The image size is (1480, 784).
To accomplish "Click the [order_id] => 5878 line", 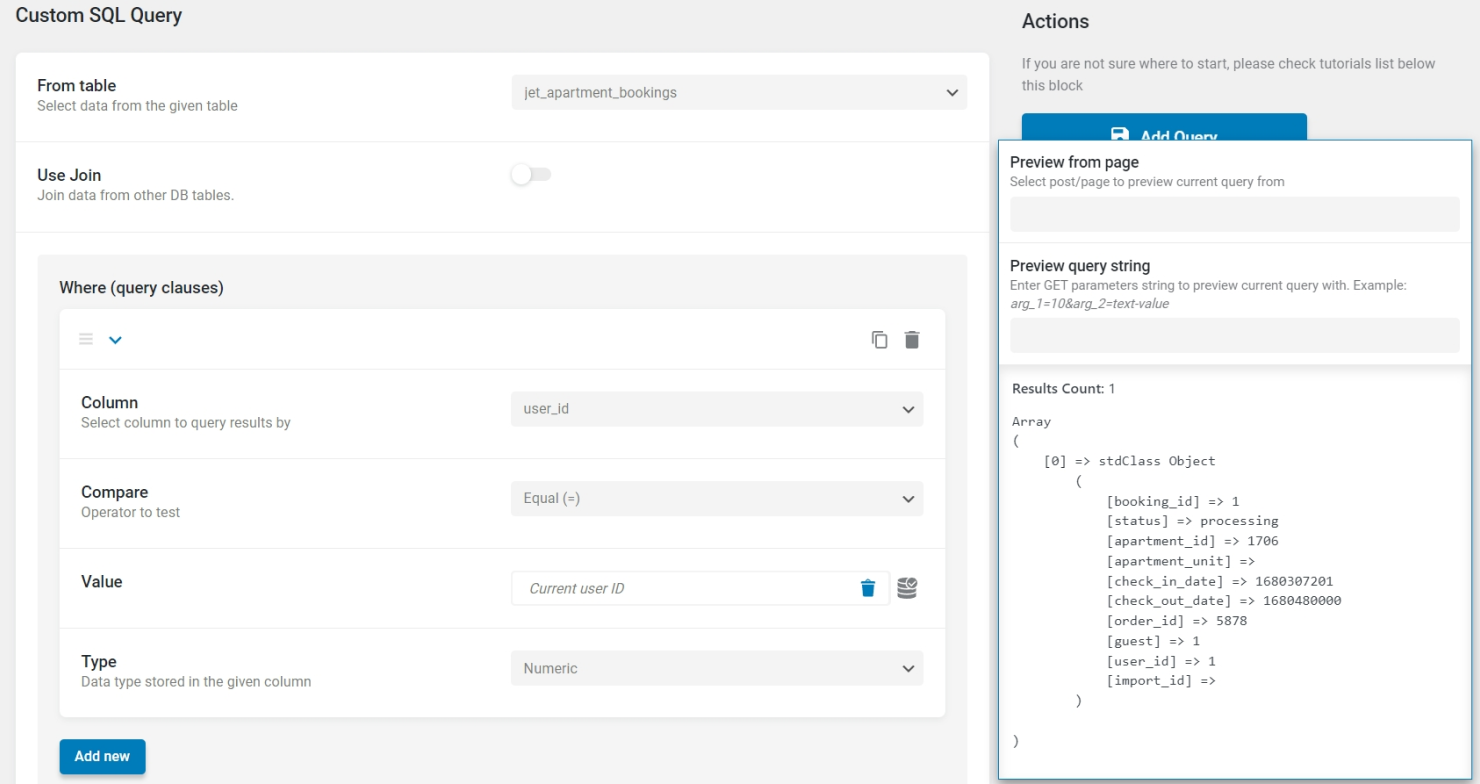I will 1176,621.
